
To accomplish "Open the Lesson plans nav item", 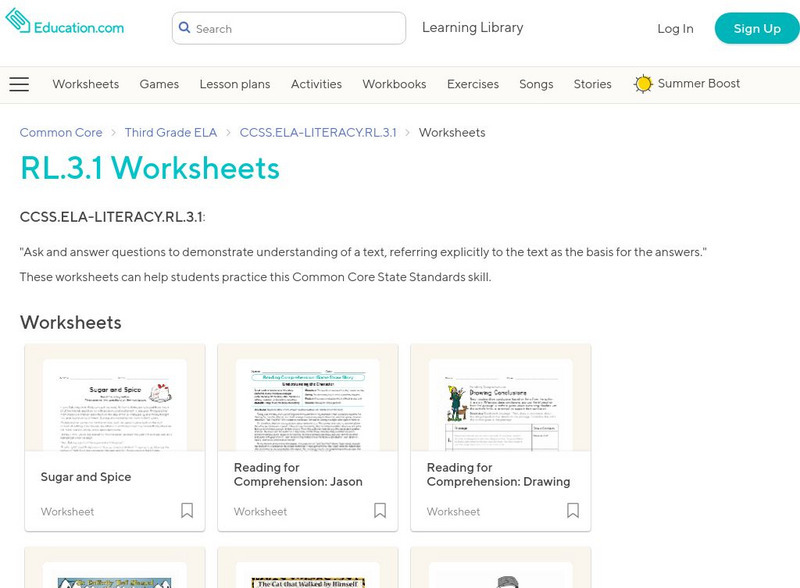I will tap(235, 84).
